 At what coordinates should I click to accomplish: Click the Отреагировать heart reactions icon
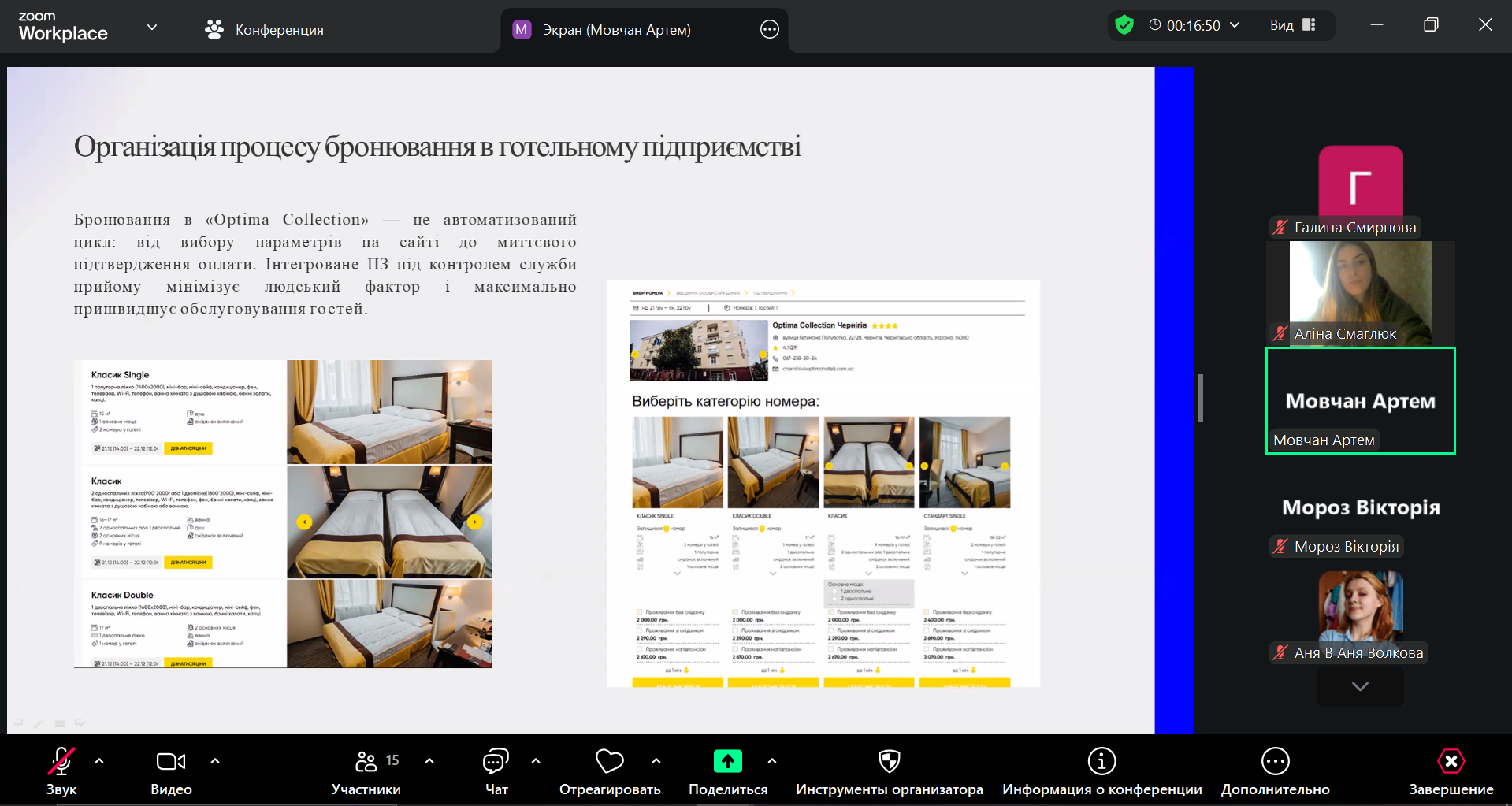[609, 763]
